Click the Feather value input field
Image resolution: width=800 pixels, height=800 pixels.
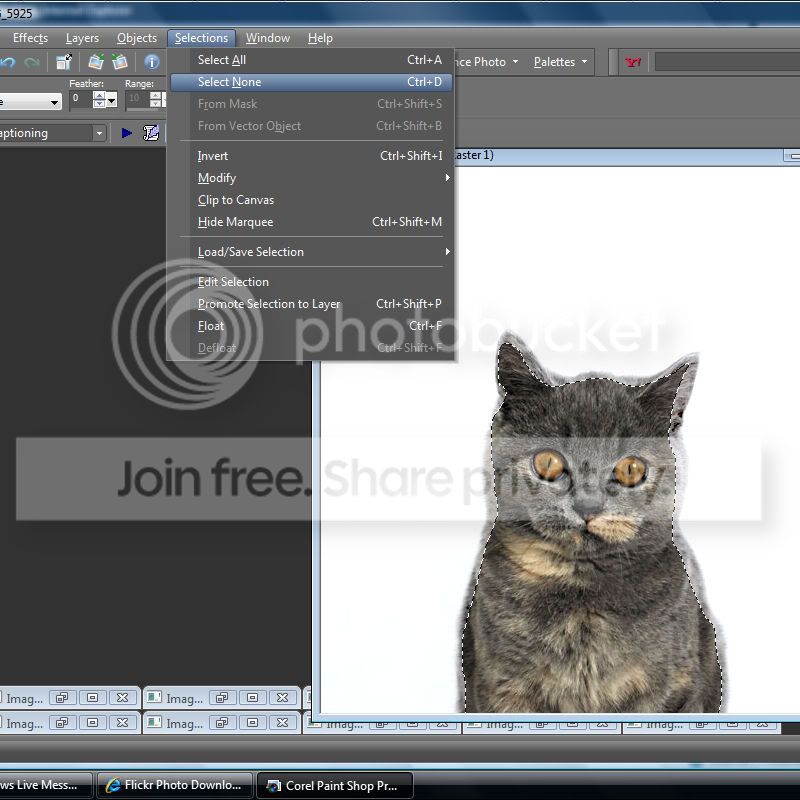coord(80,100)
